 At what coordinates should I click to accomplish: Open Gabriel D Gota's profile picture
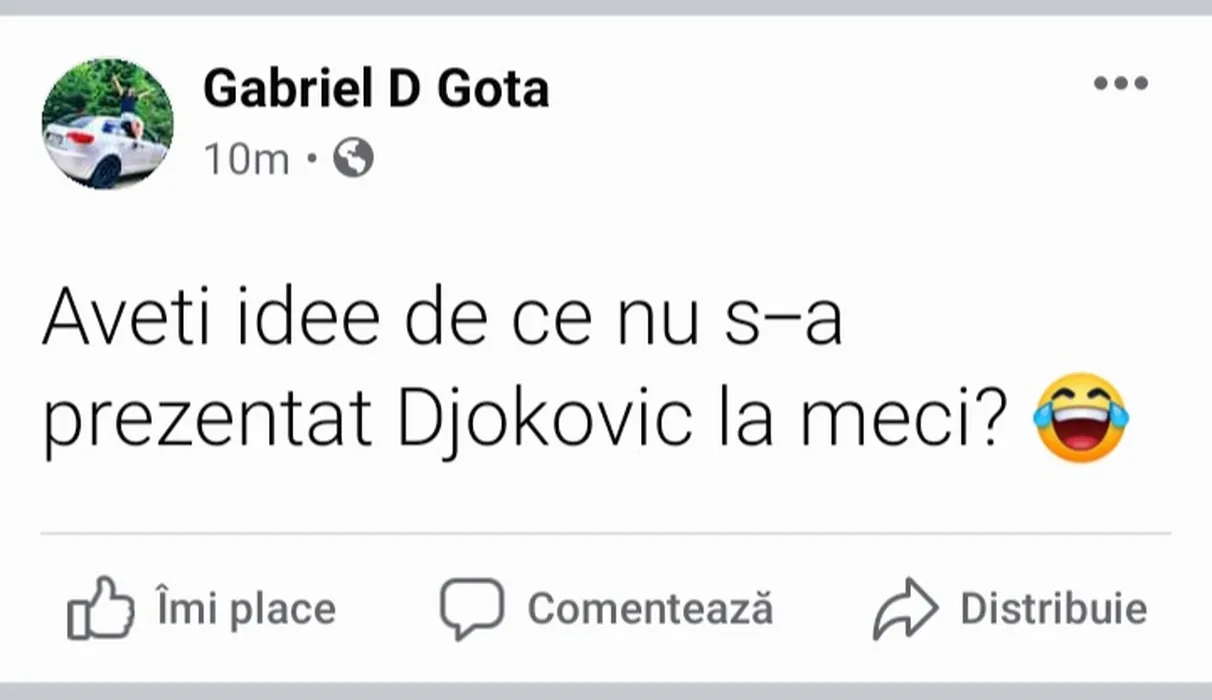click(107, 123)
